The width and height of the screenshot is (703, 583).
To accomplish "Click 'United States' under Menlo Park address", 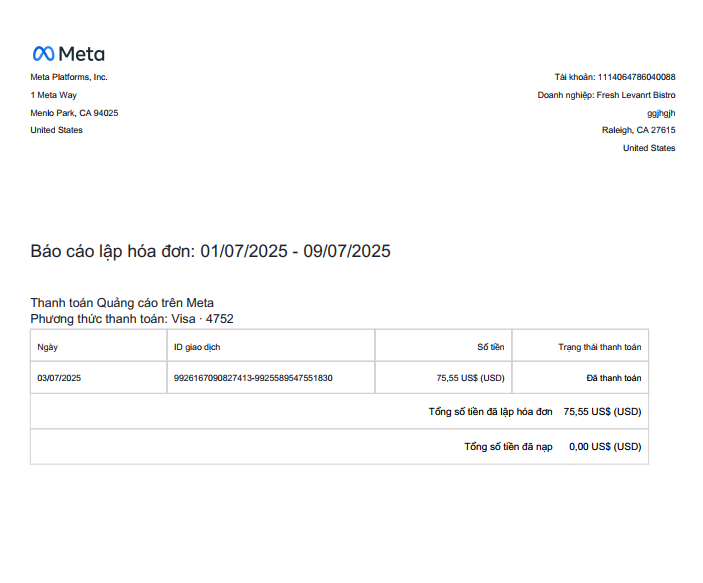I will [56, 130].
